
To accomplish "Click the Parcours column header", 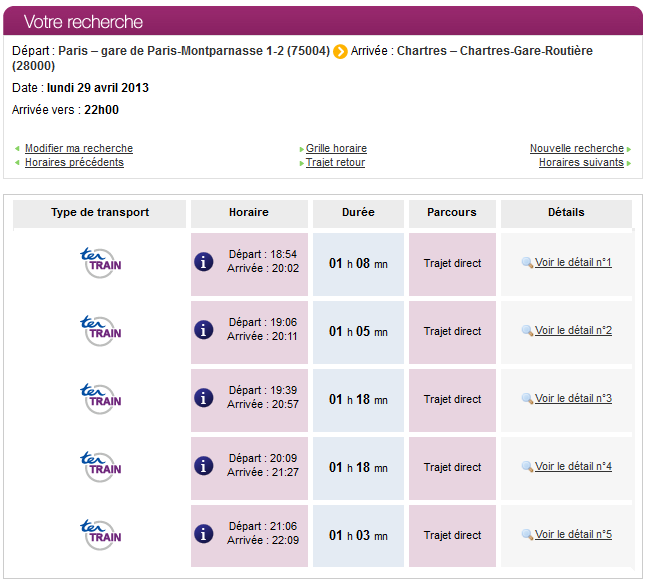I will (452, 214).
